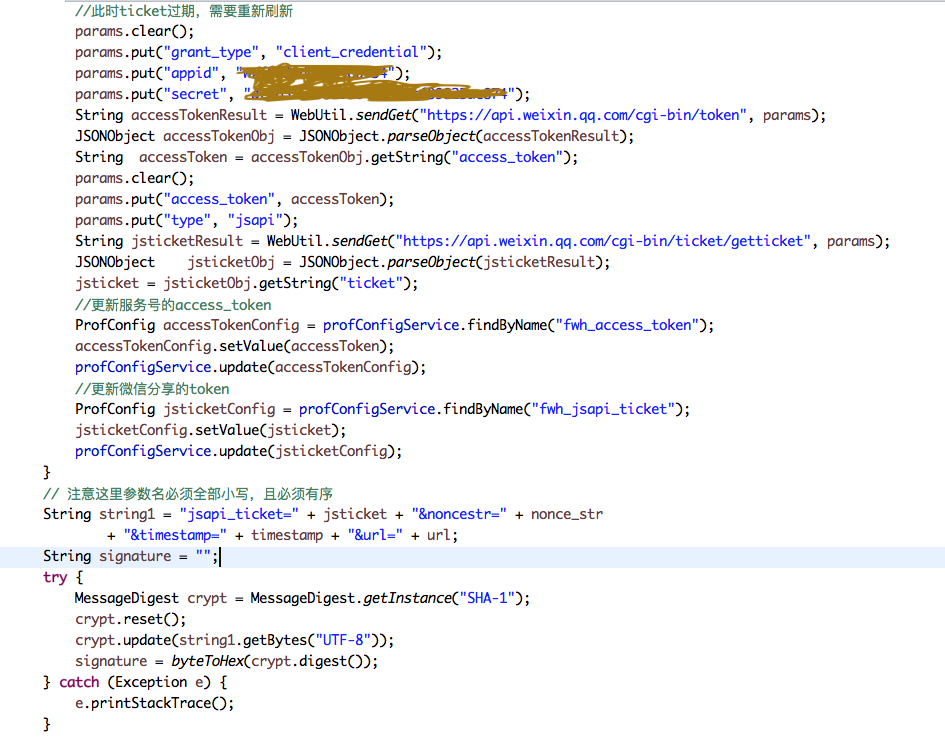Viewport: 945px width, 750px height.
Task: Click the catch keyword
Action: (79, 682)
